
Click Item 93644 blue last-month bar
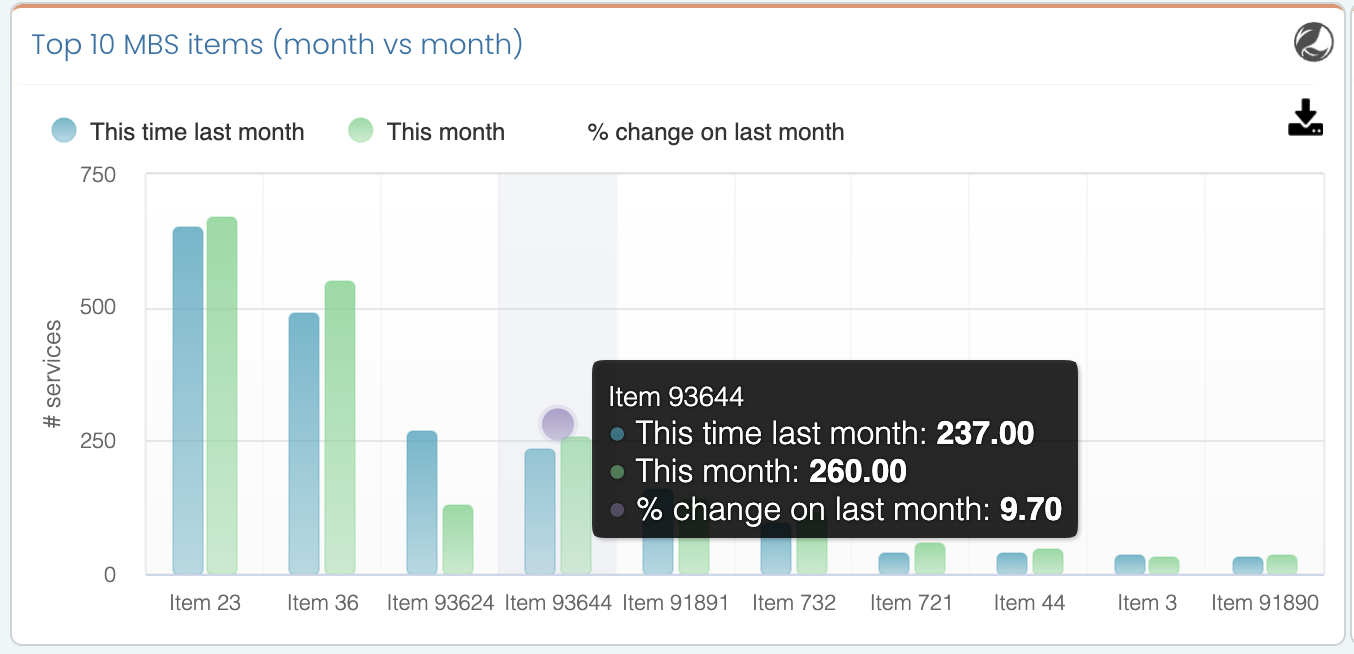(540, 510)
